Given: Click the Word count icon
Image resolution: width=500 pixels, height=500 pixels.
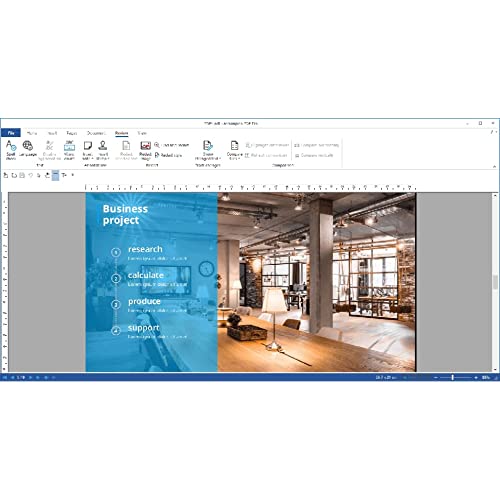Looking at the screenshot, I should (x=69, y=149).
